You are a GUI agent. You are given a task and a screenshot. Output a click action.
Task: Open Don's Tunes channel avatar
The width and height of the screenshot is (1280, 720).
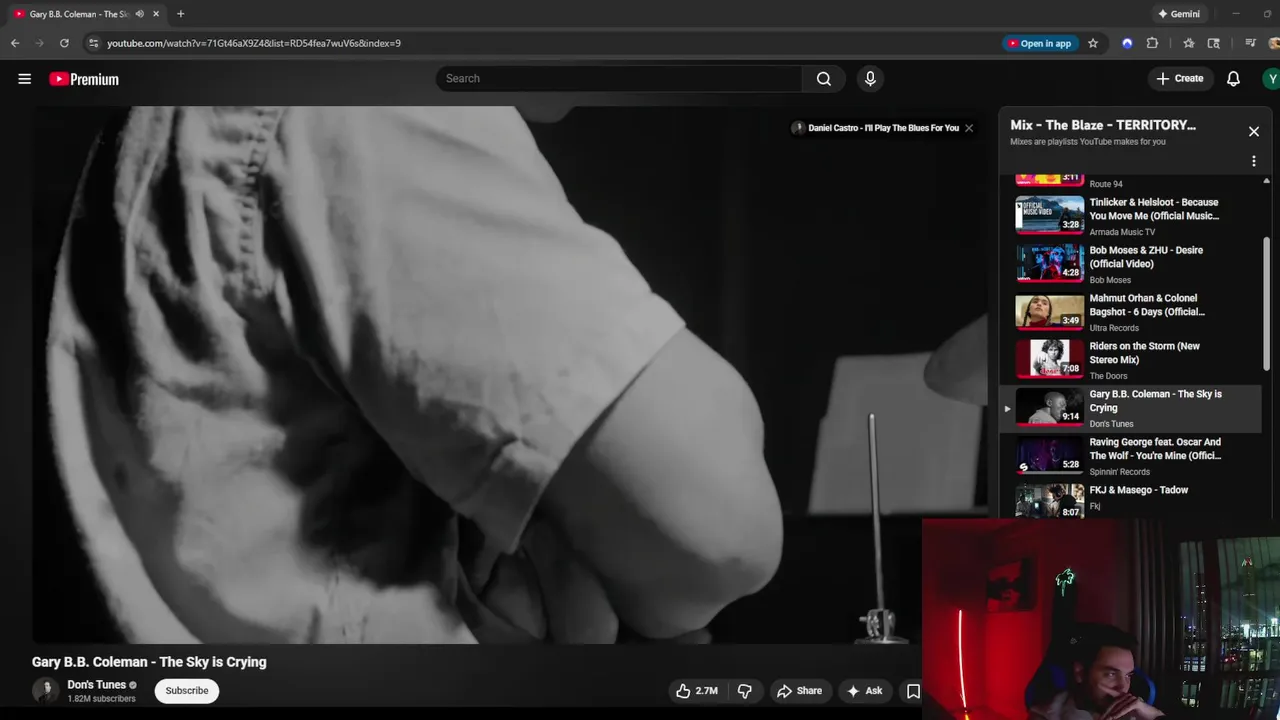(x=45, y=691)
